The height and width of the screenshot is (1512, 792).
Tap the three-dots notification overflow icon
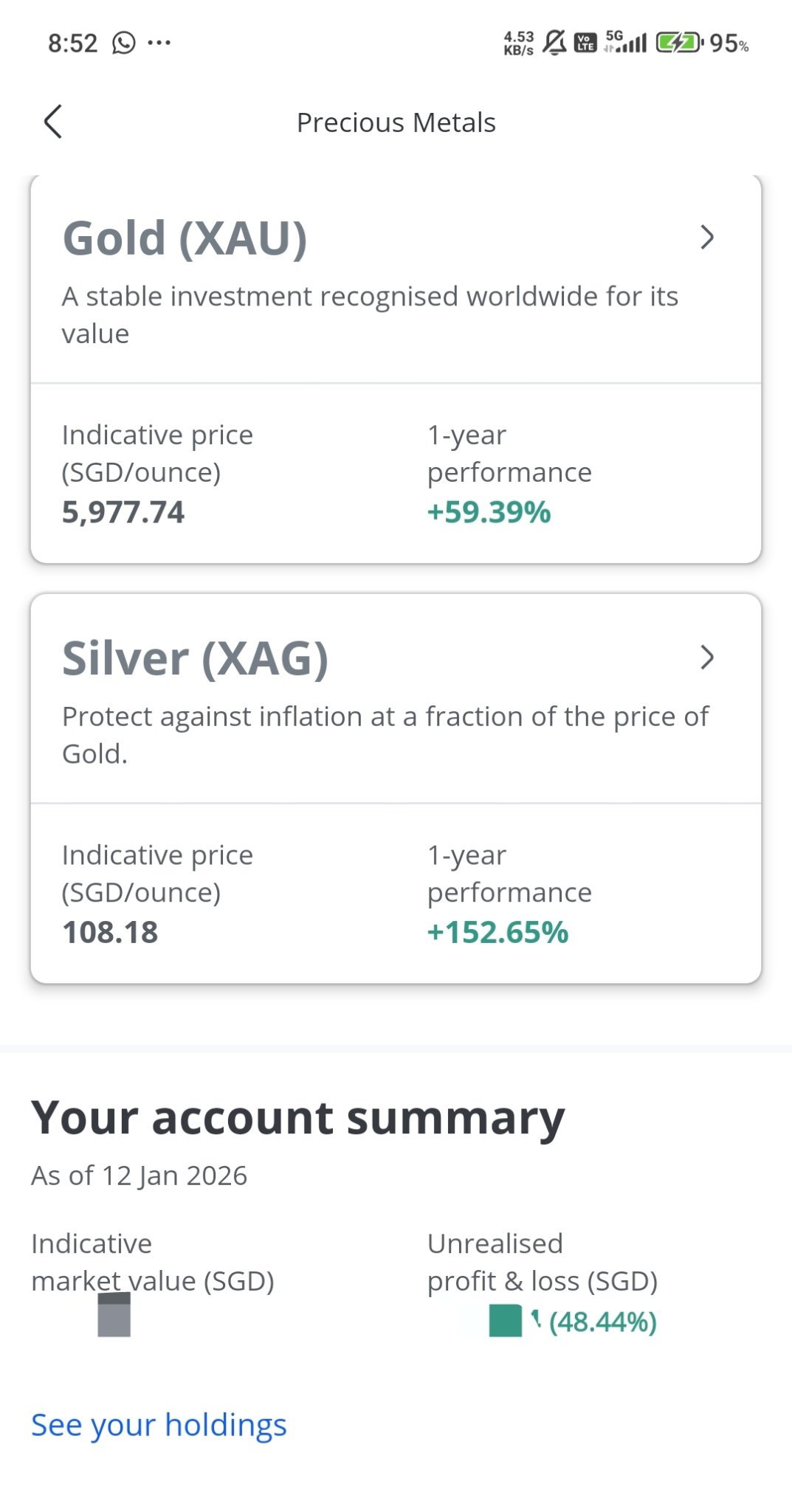[159, 43]
